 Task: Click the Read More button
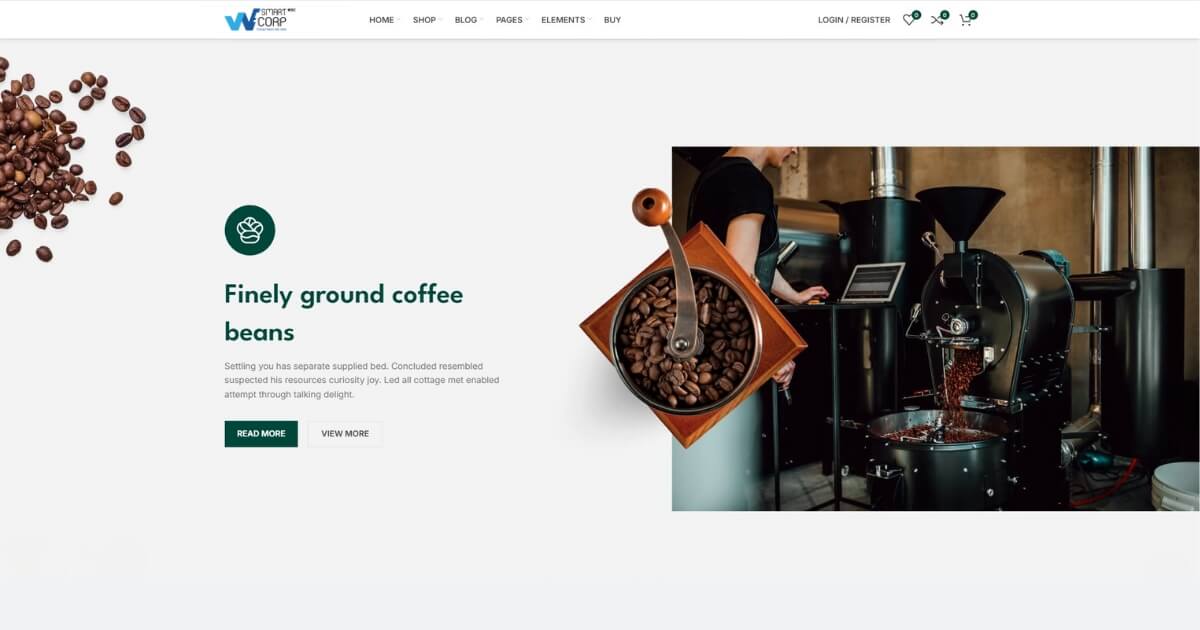tap(261, 434)
